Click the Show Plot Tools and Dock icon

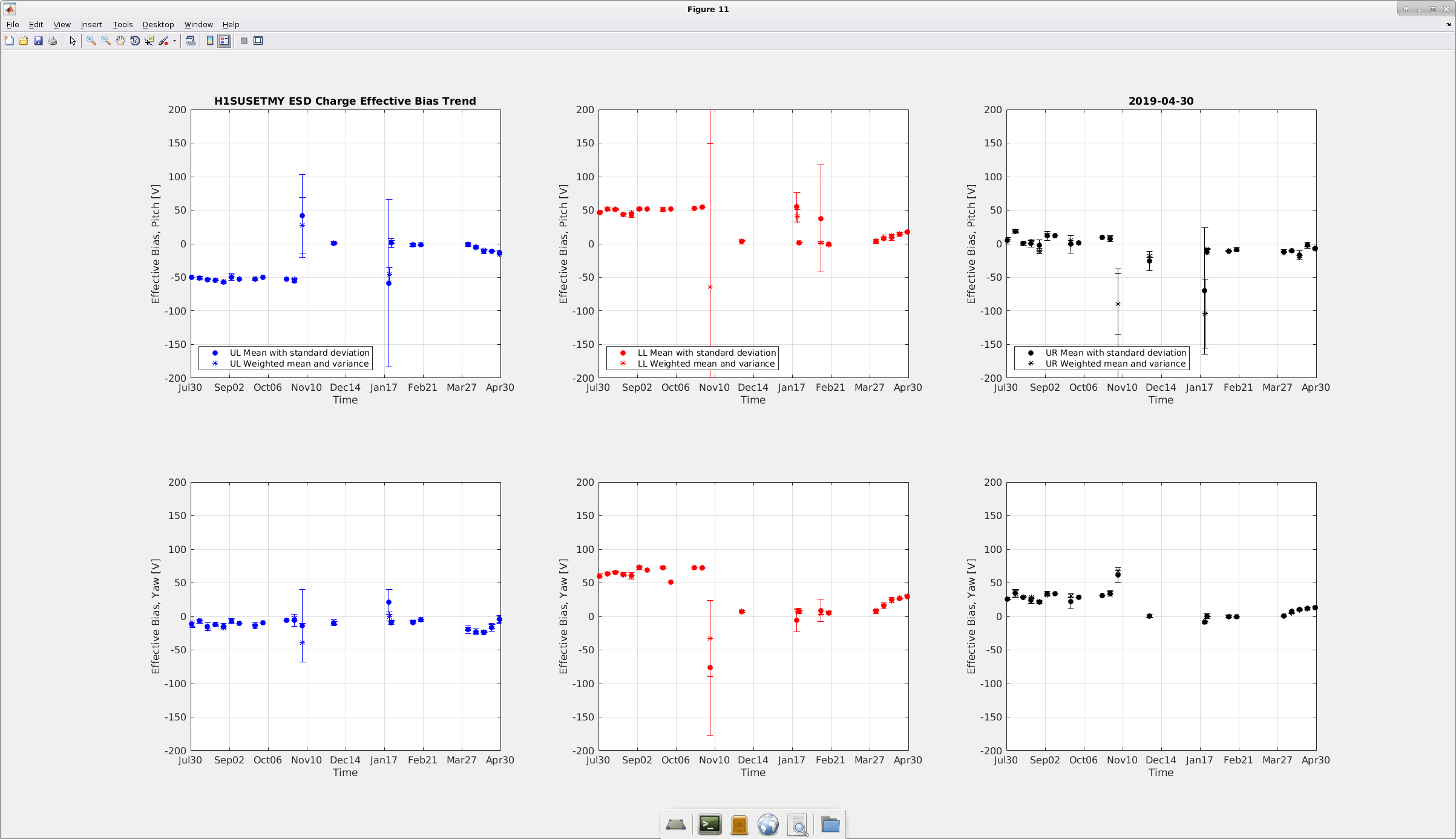click(x=258, y=41)
